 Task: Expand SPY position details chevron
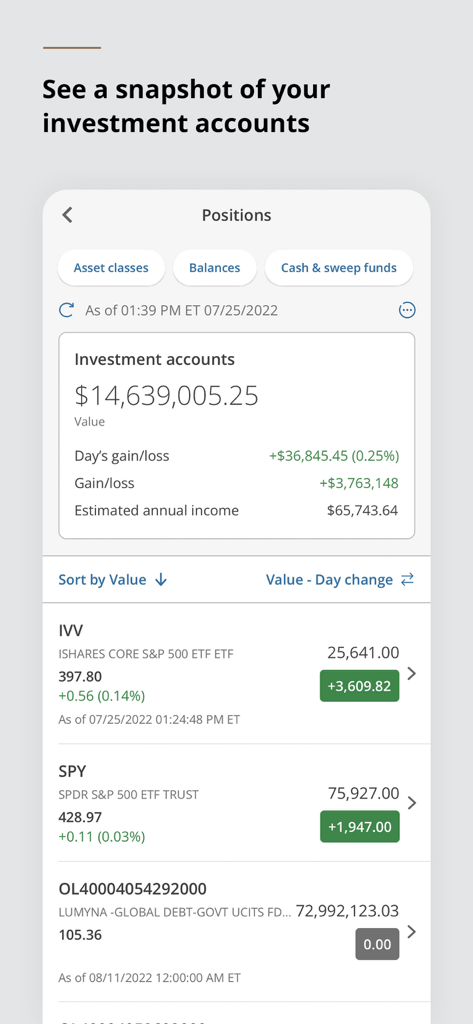412,803
